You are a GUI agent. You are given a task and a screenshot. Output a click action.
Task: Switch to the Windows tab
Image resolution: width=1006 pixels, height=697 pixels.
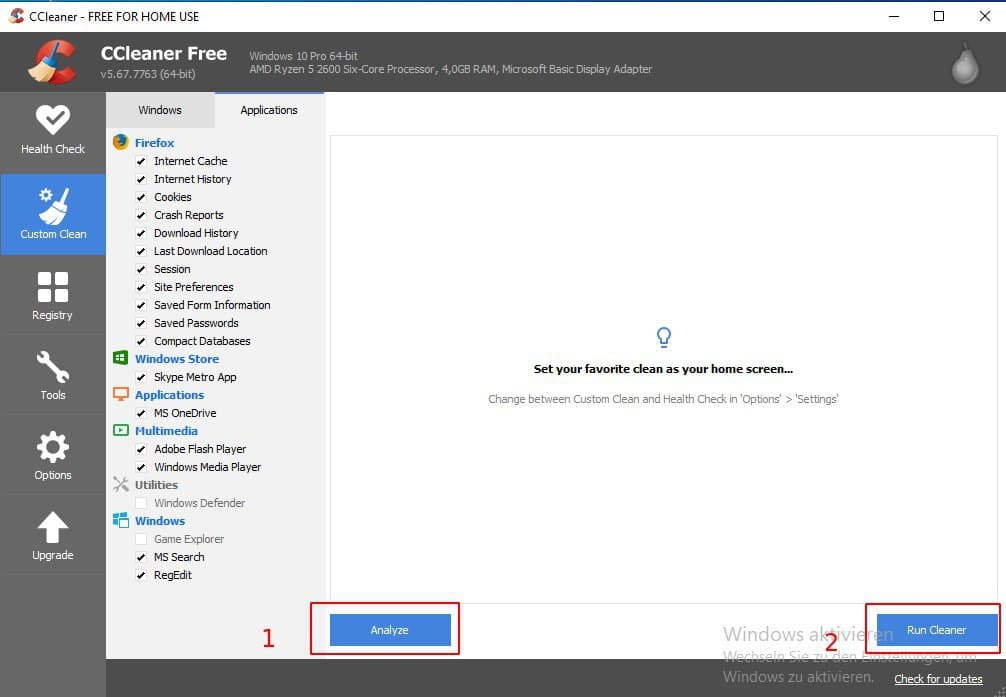[160, 110]
